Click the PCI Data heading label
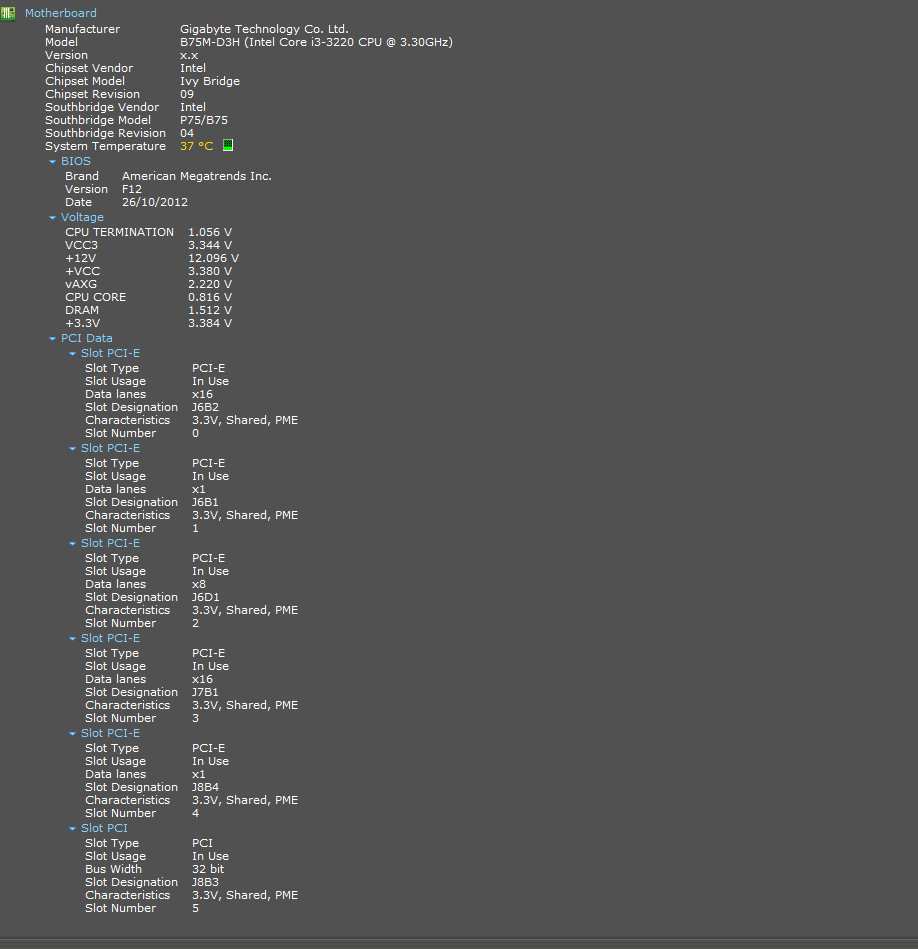 tap(87, 338)
